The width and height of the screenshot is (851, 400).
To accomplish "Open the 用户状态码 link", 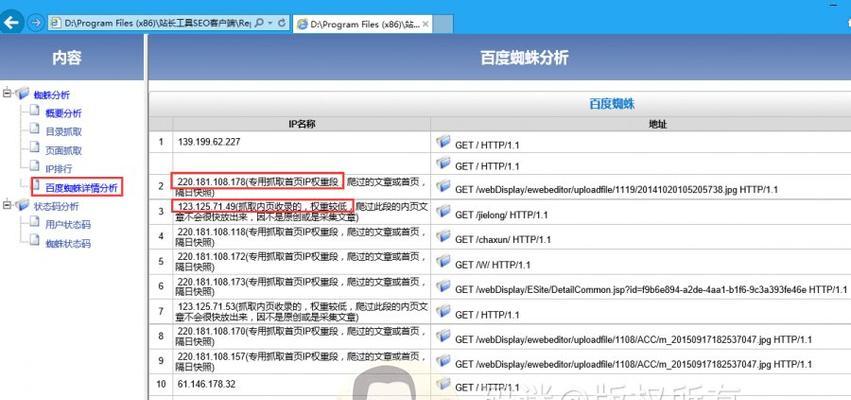I will coord(68,225).
